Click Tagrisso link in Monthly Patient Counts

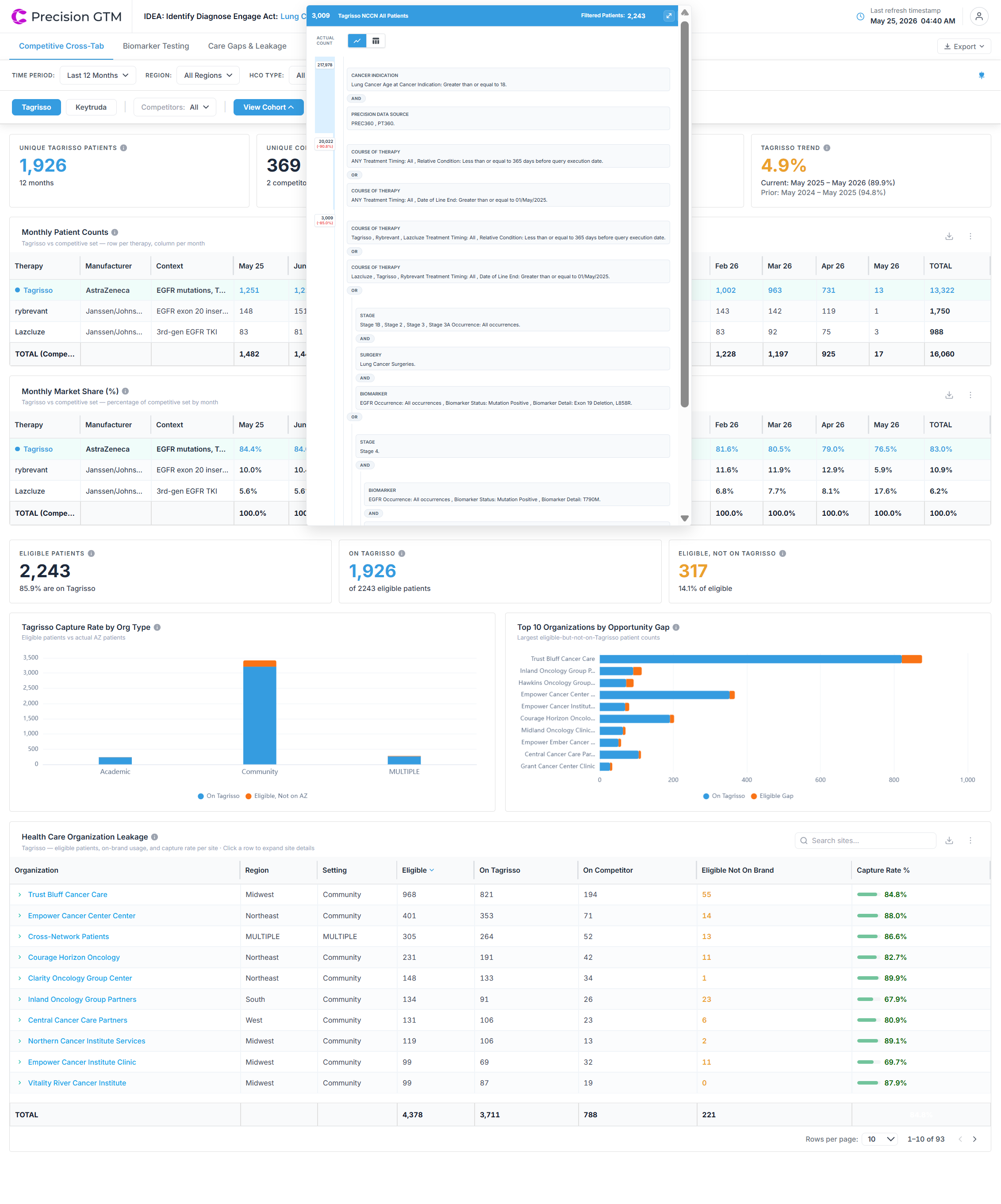[x=38, y=290]
